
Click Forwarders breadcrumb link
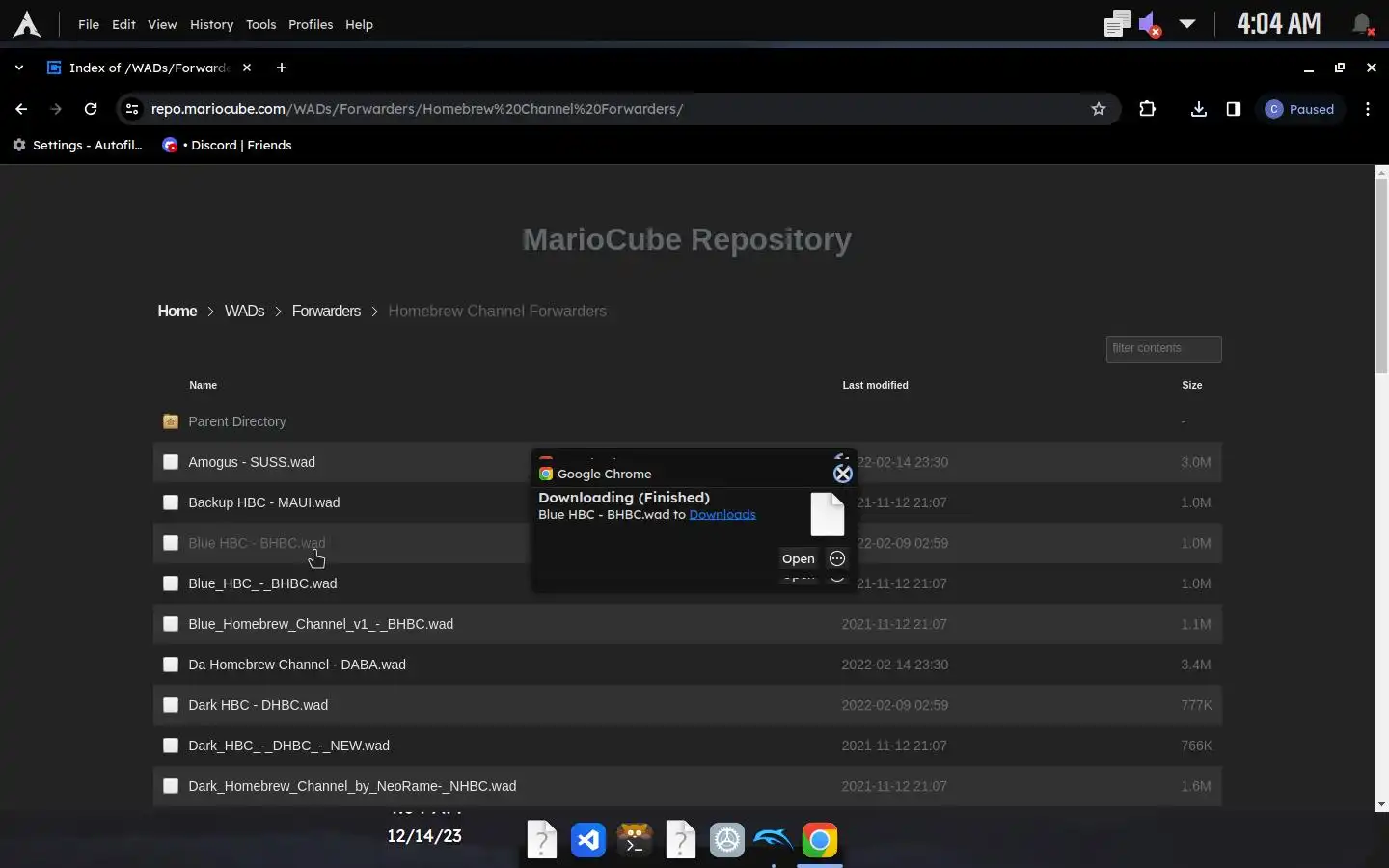[x=326, y=311]
